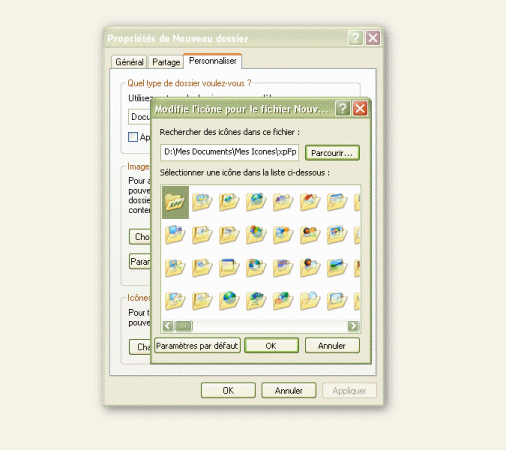This screenshot has width=506, height=450.
Task: Confirm with OK in the icon dialog
Action: 271,346
